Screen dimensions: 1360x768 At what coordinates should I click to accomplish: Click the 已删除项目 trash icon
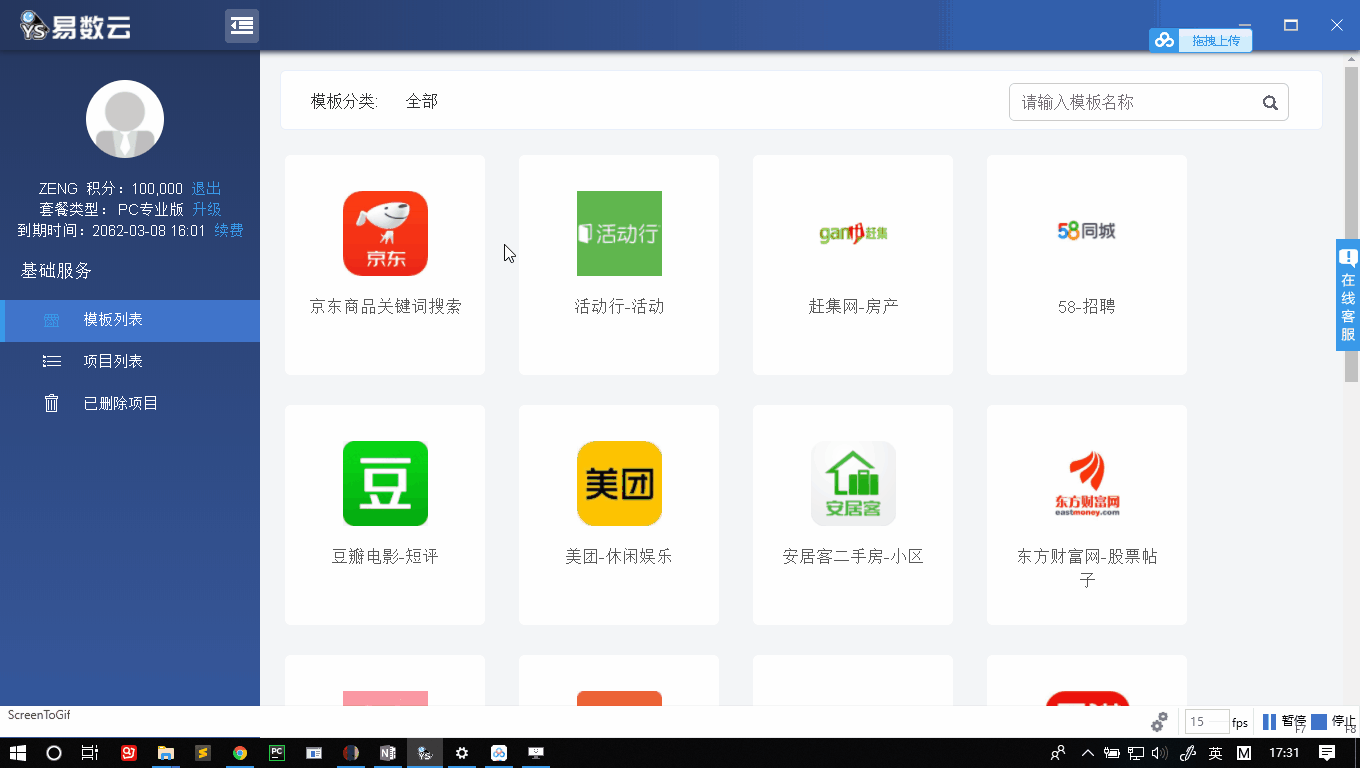click(x=52, y=404)
